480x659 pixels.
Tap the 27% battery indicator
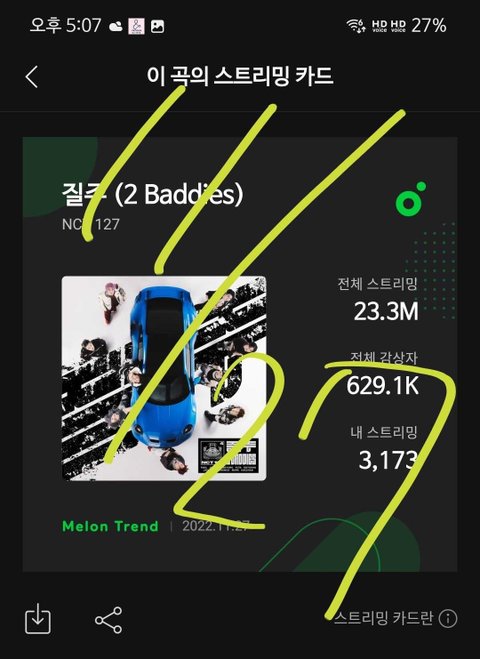(x=429, y=26)
